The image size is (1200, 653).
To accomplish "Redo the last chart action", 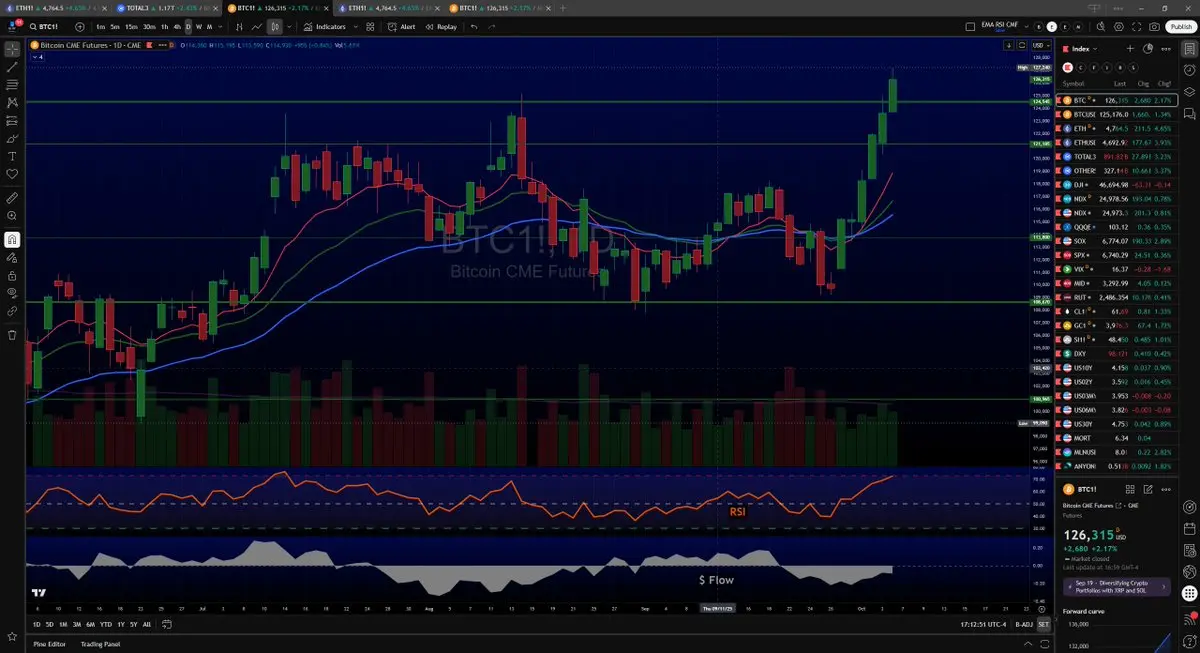I will pos(491,27).
